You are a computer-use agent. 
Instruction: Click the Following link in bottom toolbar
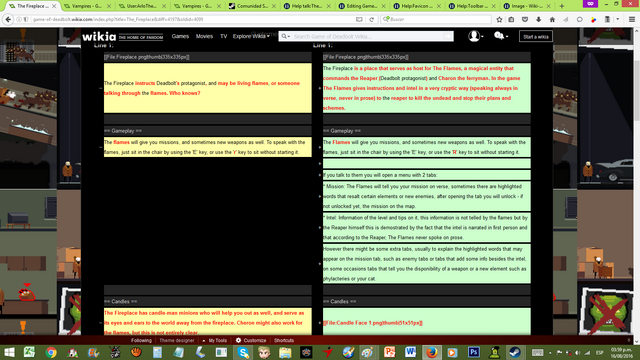pos(141,340)
